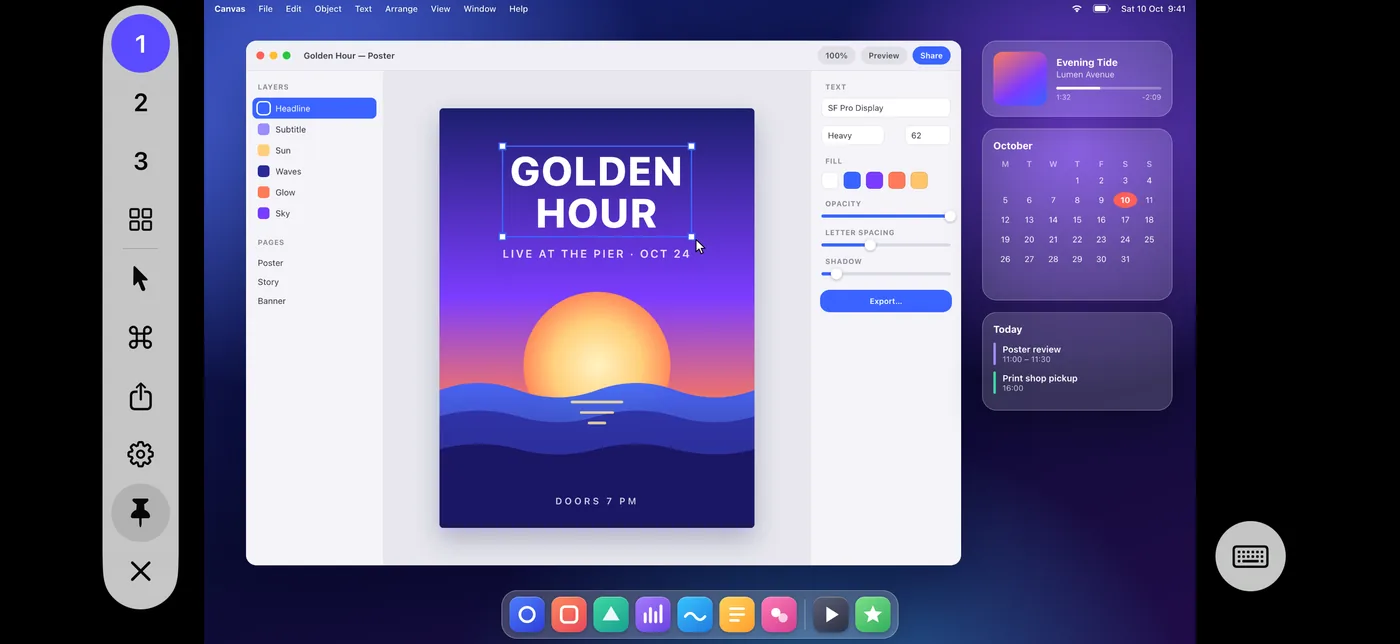
Task: Open the SF Pro Display font selector
Action: click(x=885, y=108)
